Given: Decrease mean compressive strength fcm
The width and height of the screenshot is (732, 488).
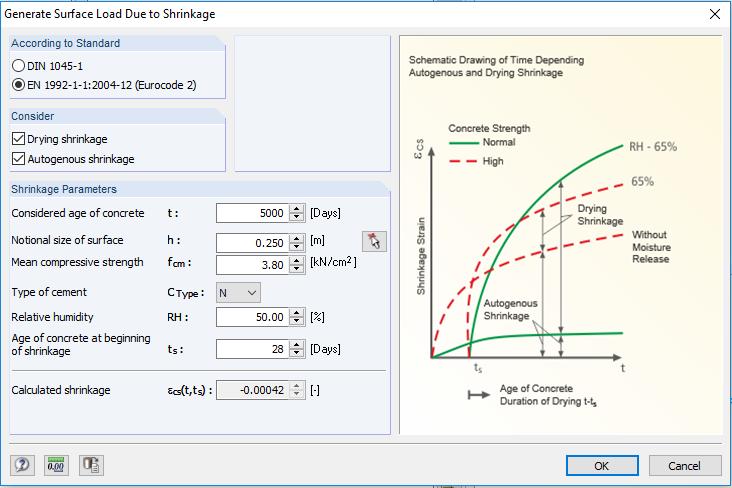Looking at the screenshot, I should click(297, 269).
